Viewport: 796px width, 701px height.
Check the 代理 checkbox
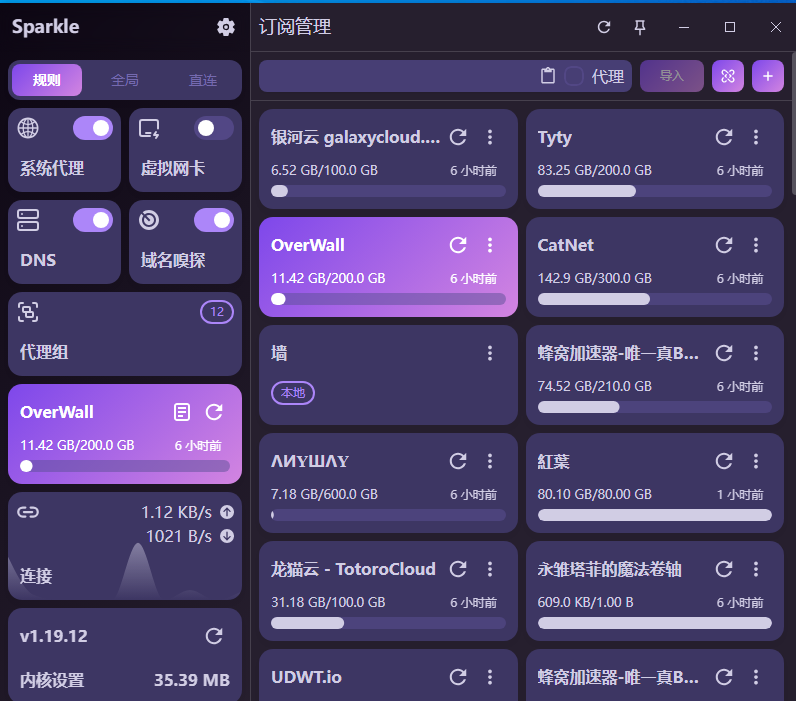coord(574,76)
